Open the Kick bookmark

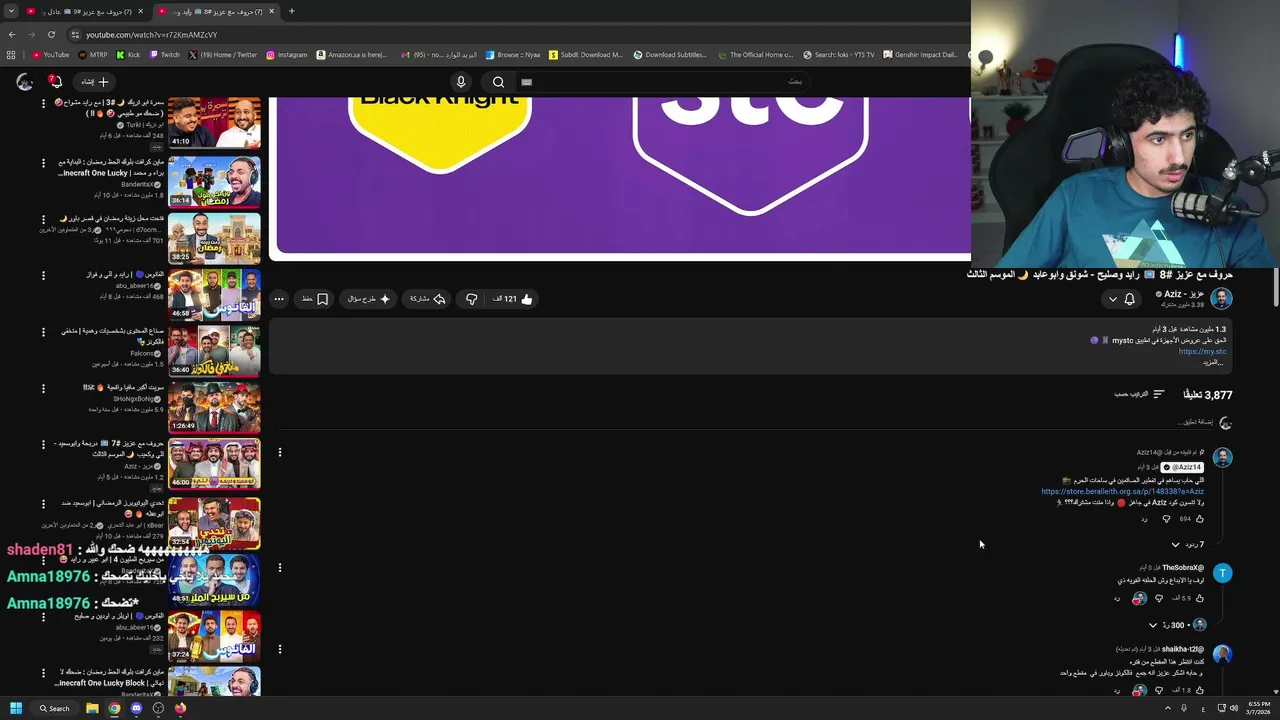coord(128,55)
